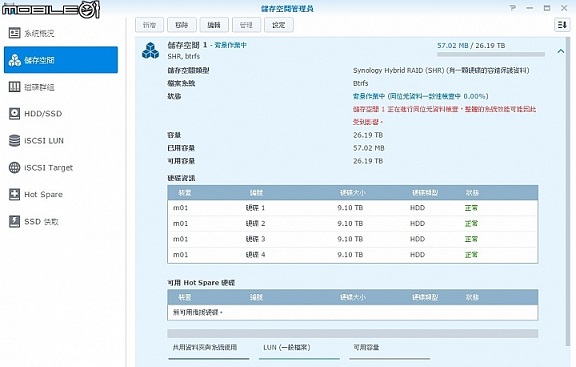
Task: Click 狀態 column header in 硬碟資訊 table
Action: (472, 193)
